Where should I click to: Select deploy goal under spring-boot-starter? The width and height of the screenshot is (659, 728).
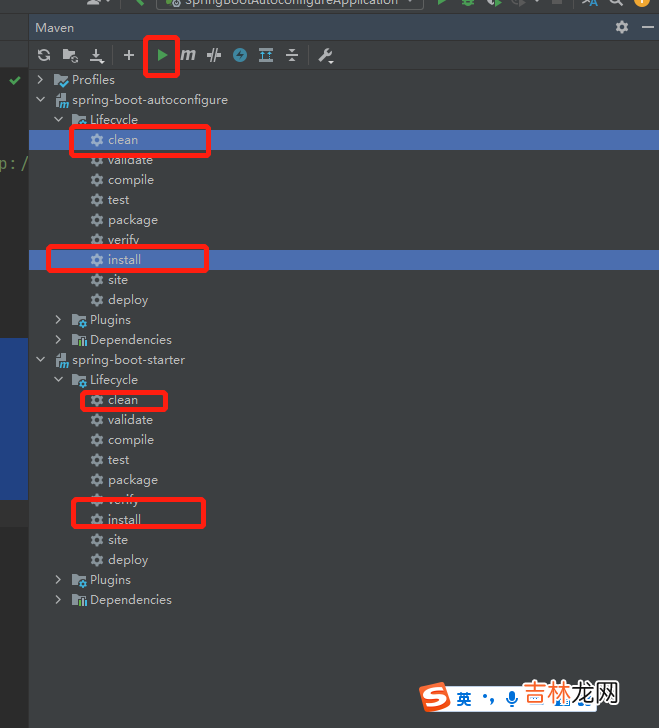[127, 560]
